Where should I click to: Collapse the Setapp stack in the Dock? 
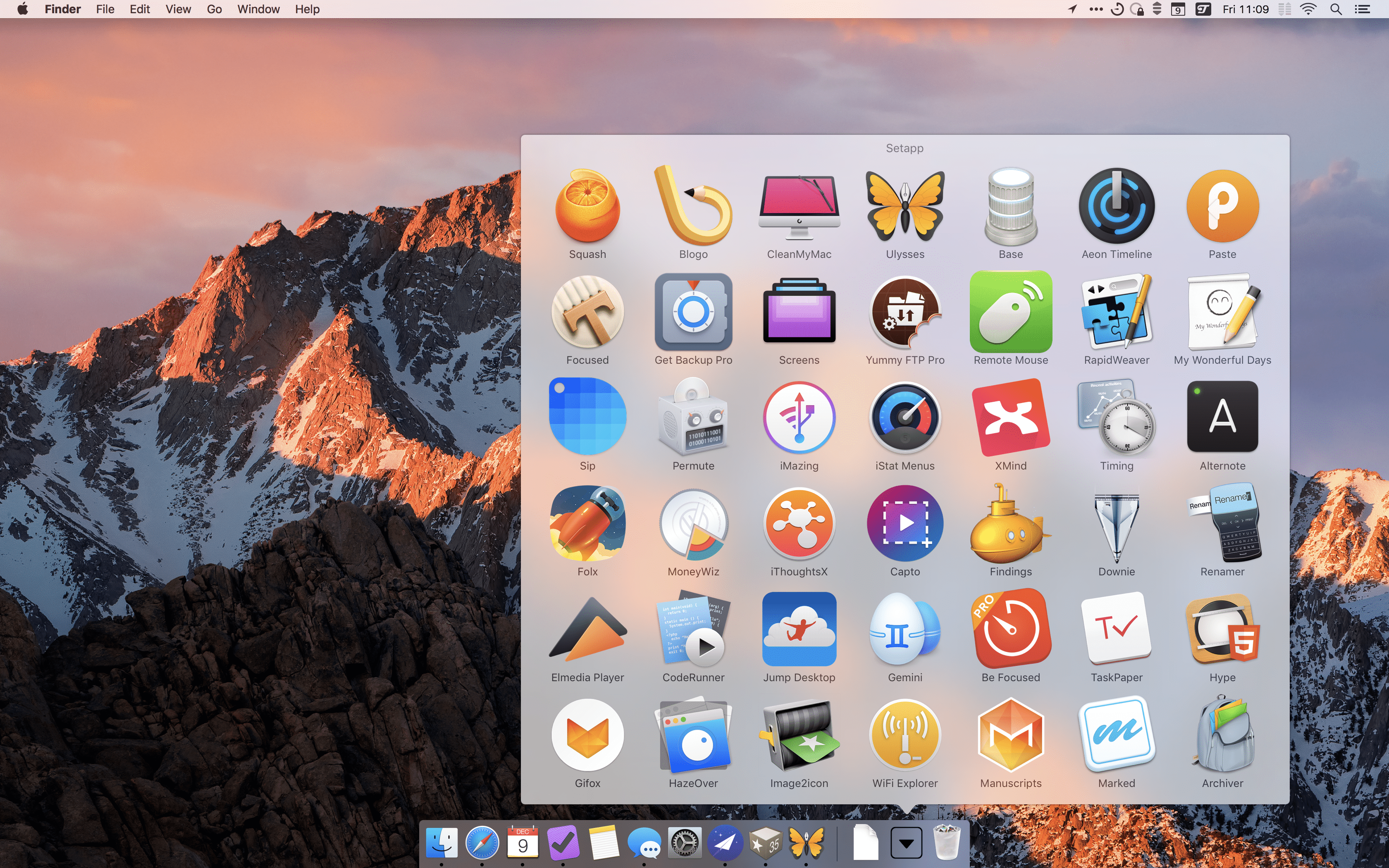coord(906,843)
